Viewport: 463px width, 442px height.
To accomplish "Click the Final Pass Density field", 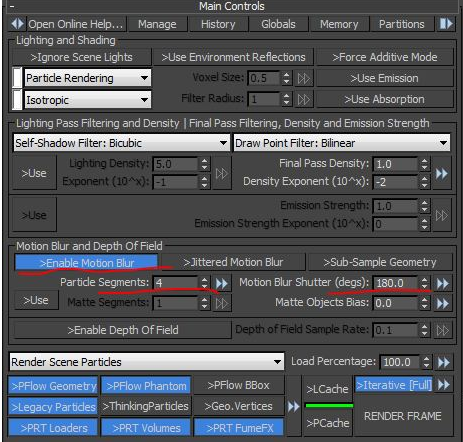I will 395,164.
